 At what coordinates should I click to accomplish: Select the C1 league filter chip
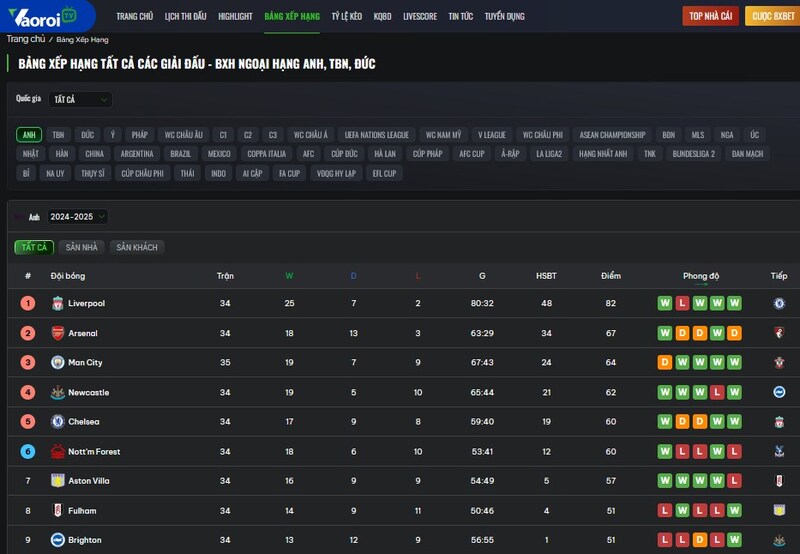click(223, 135)
